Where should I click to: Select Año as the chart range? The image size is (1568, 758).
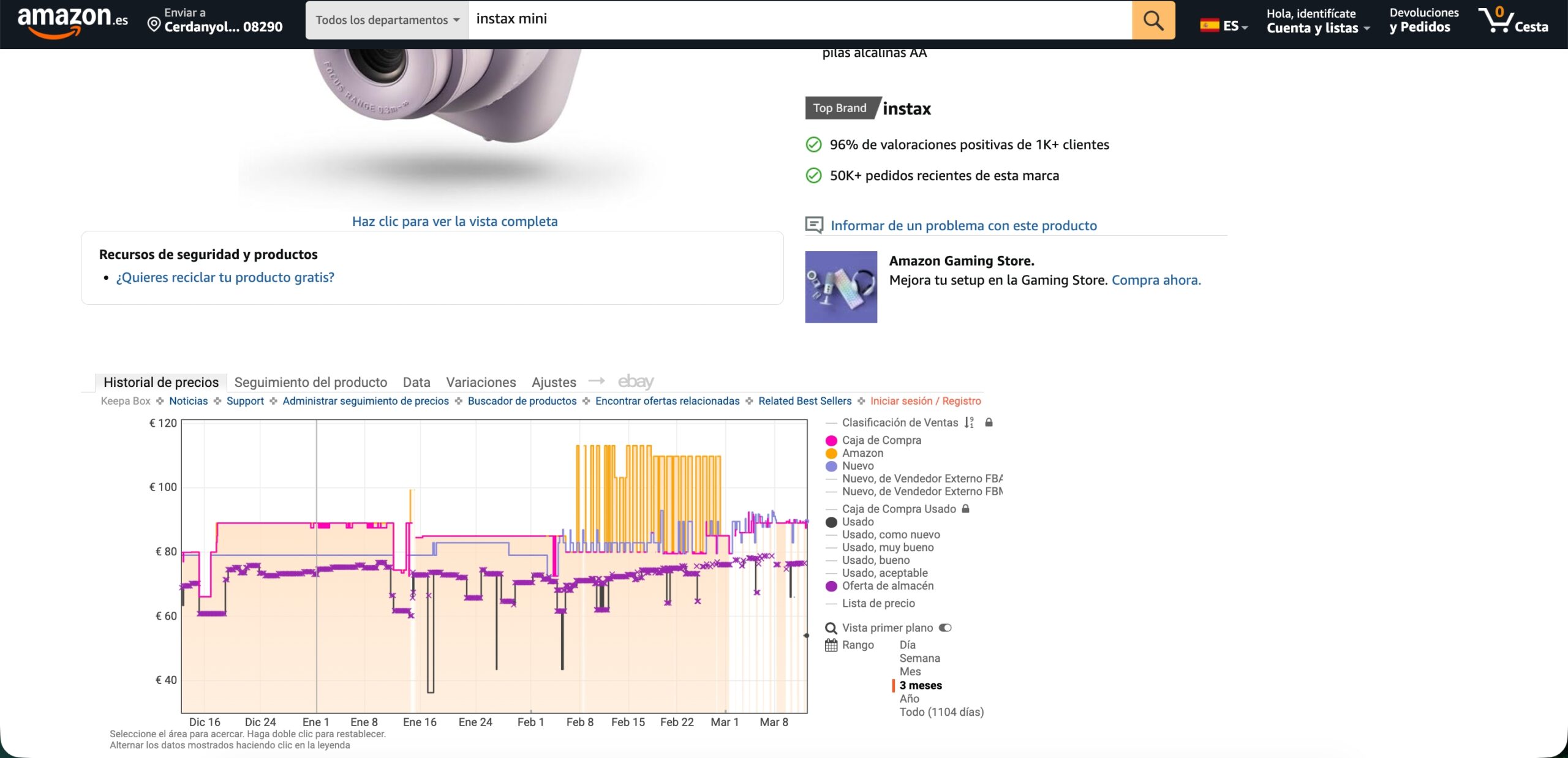point(908,699)
